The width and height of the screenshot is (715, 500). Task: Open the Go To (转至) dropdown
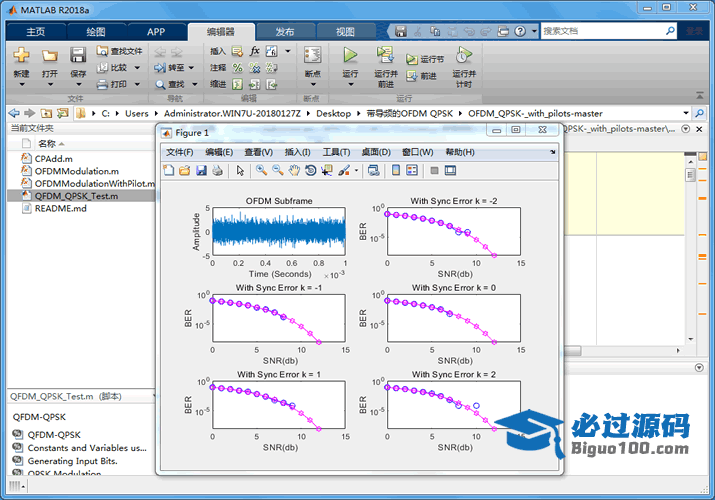[x=191, y=68]
